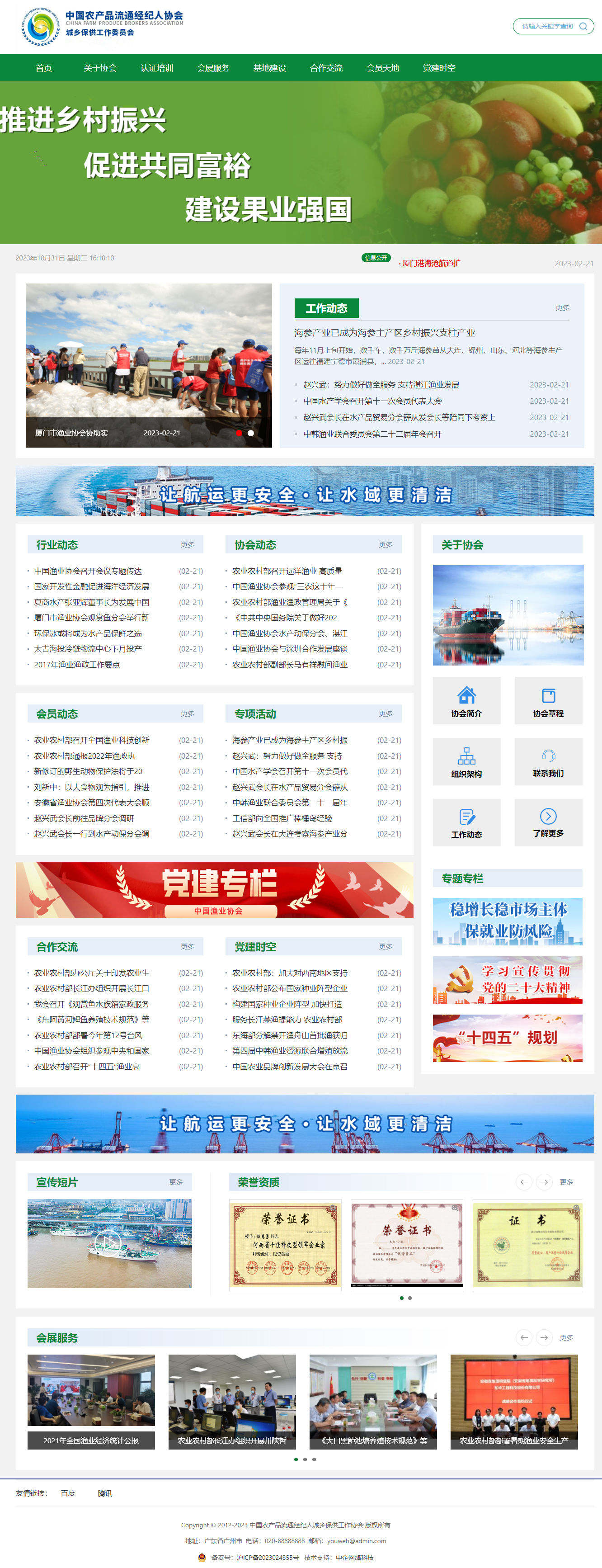
Task: Open 太古海投冷链物流中心下月投产 article
Action: tap(88, 648)
